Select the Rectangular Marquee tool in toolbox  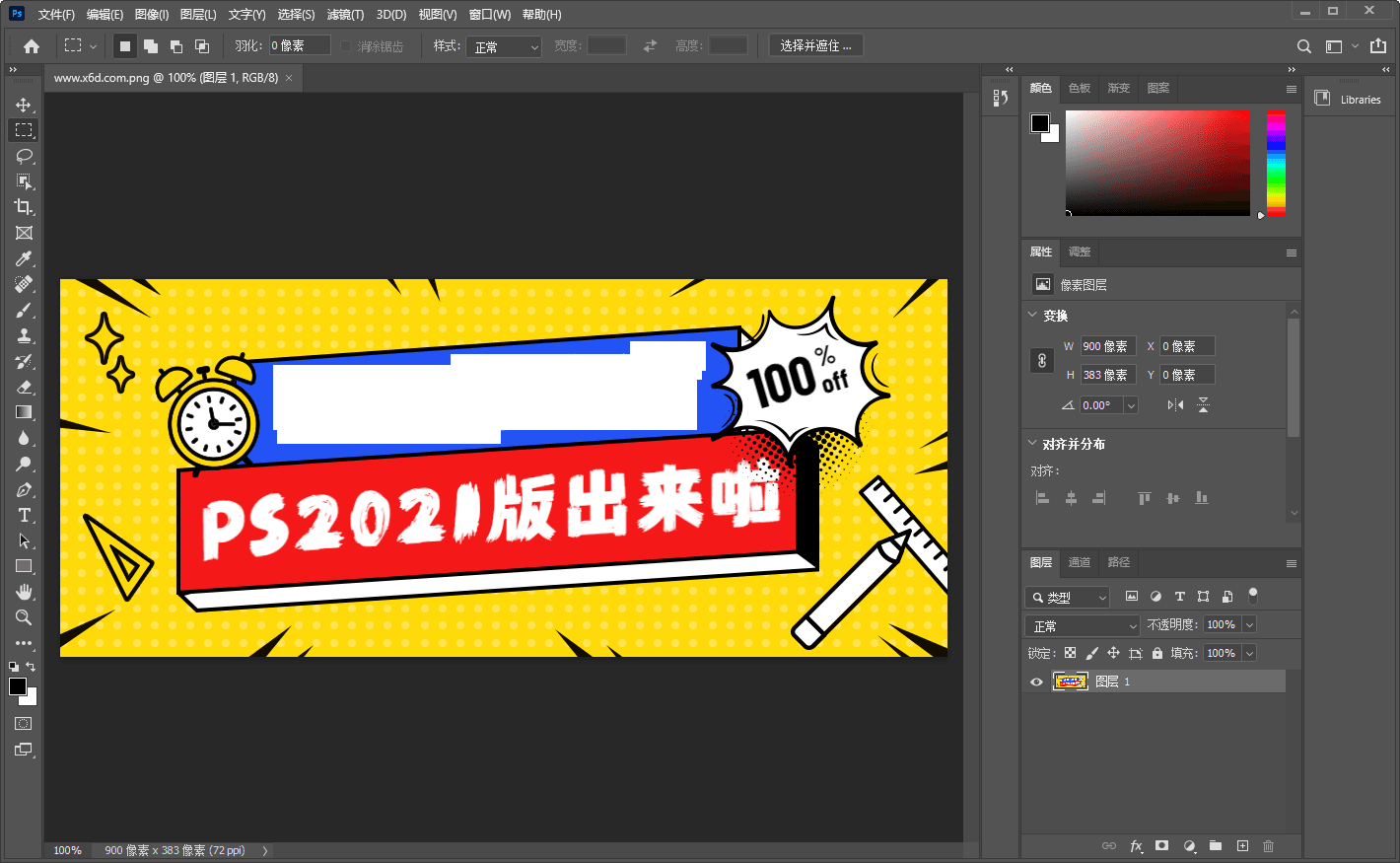coord(24,130)
